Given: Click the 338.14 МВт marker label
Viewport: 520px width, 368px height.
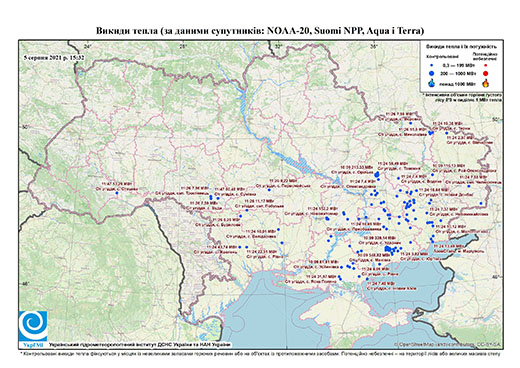Looking at the screenshot, I should click(379, 238).
